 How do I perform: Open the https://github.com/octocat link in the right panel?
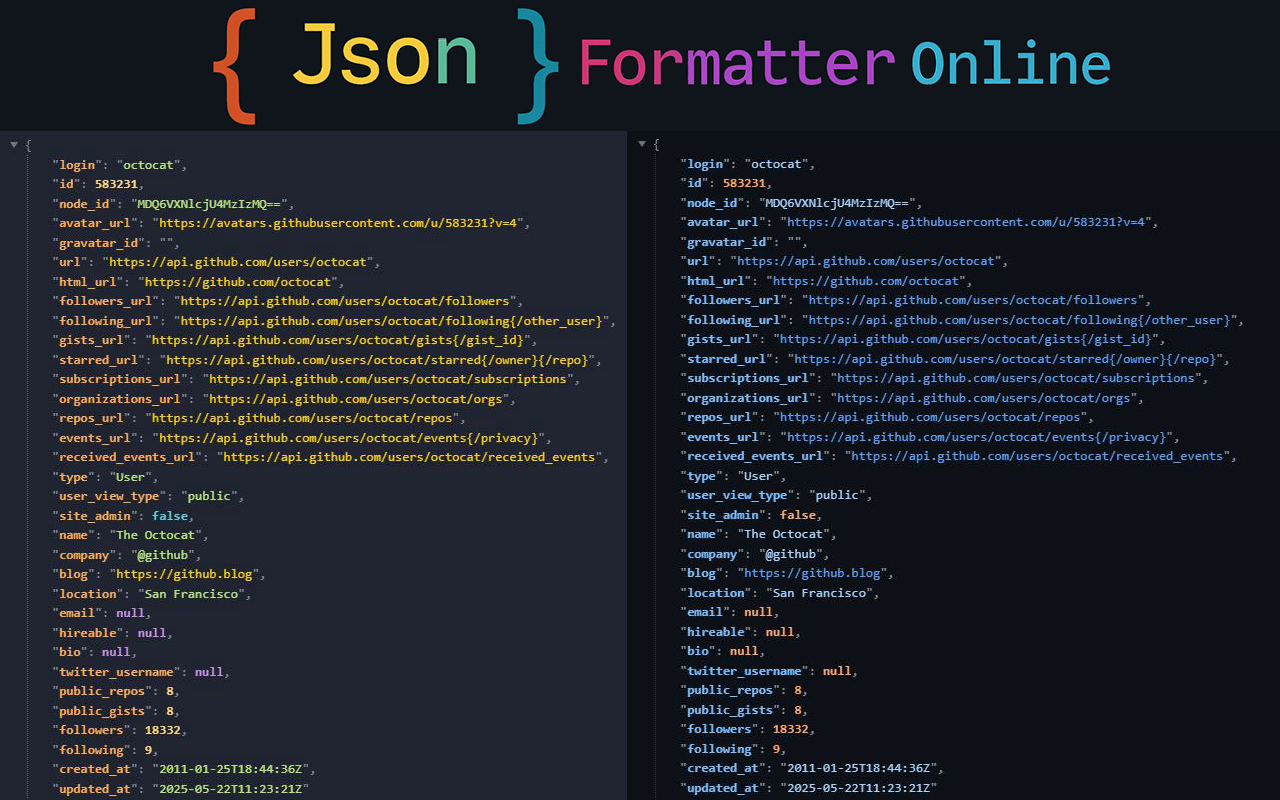pyautogui.click(x=867, y=281)
